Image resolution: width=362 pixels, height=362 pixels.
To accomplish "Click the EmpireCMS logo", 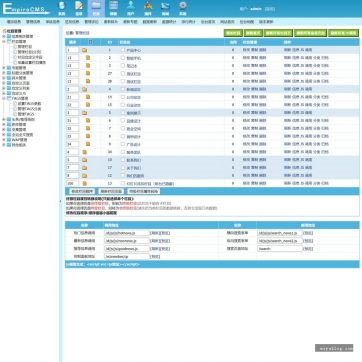I will point(26,9).
